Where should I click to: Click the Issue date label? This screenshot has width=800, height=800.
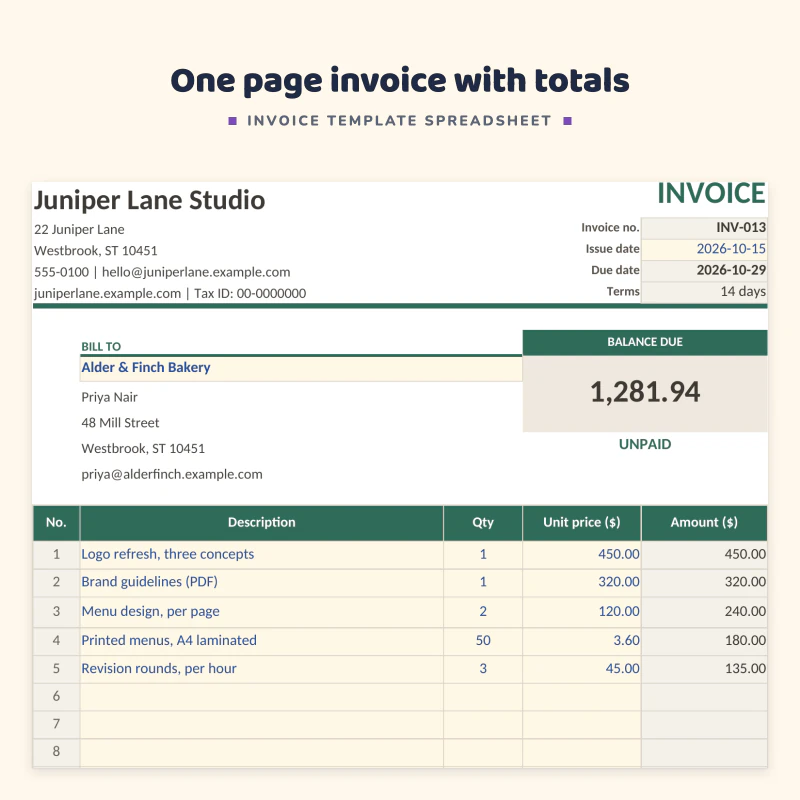(612, 249)
